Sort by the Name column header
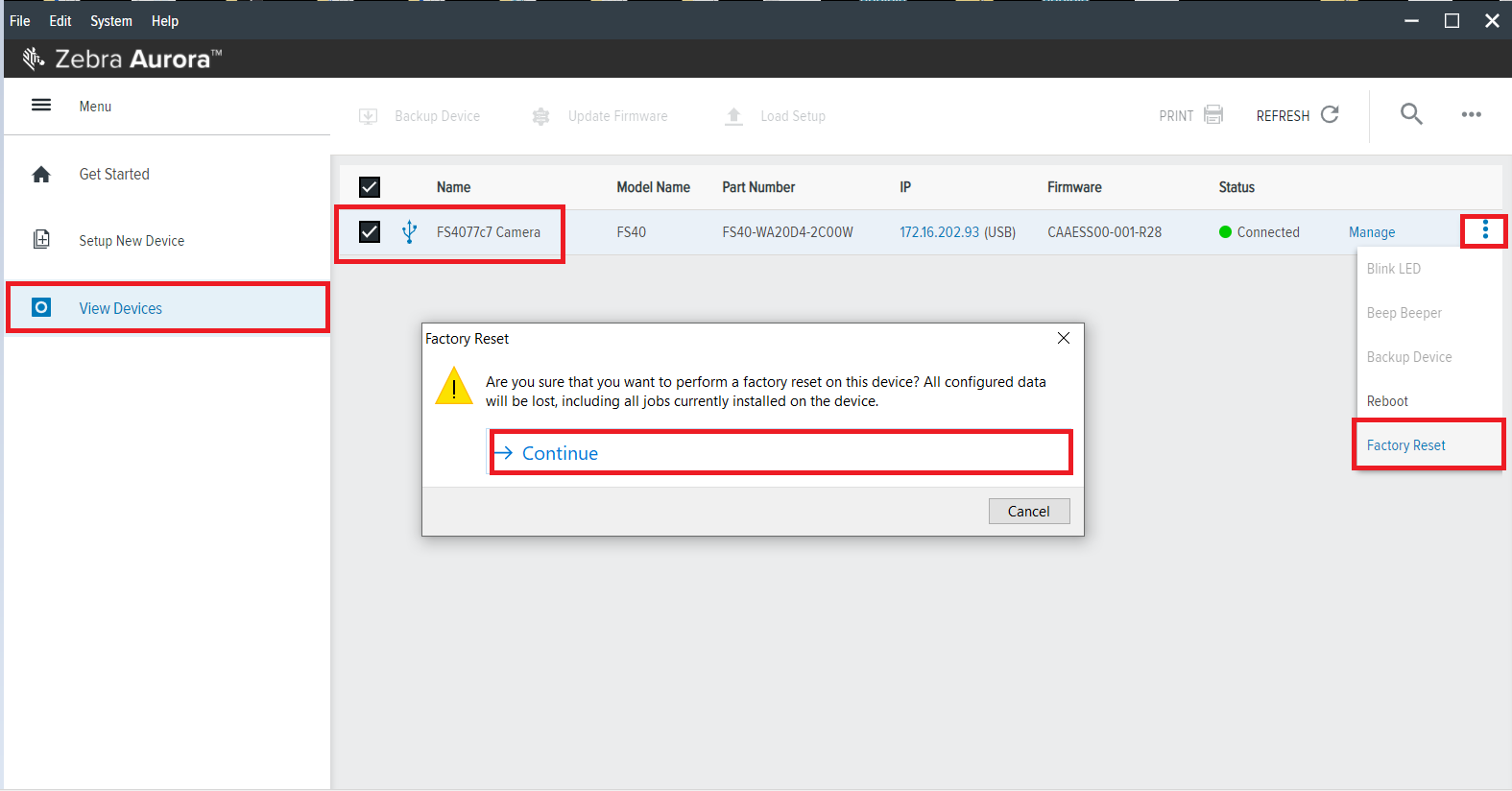This screenshot has width=1512, height=791. point(453,187)
